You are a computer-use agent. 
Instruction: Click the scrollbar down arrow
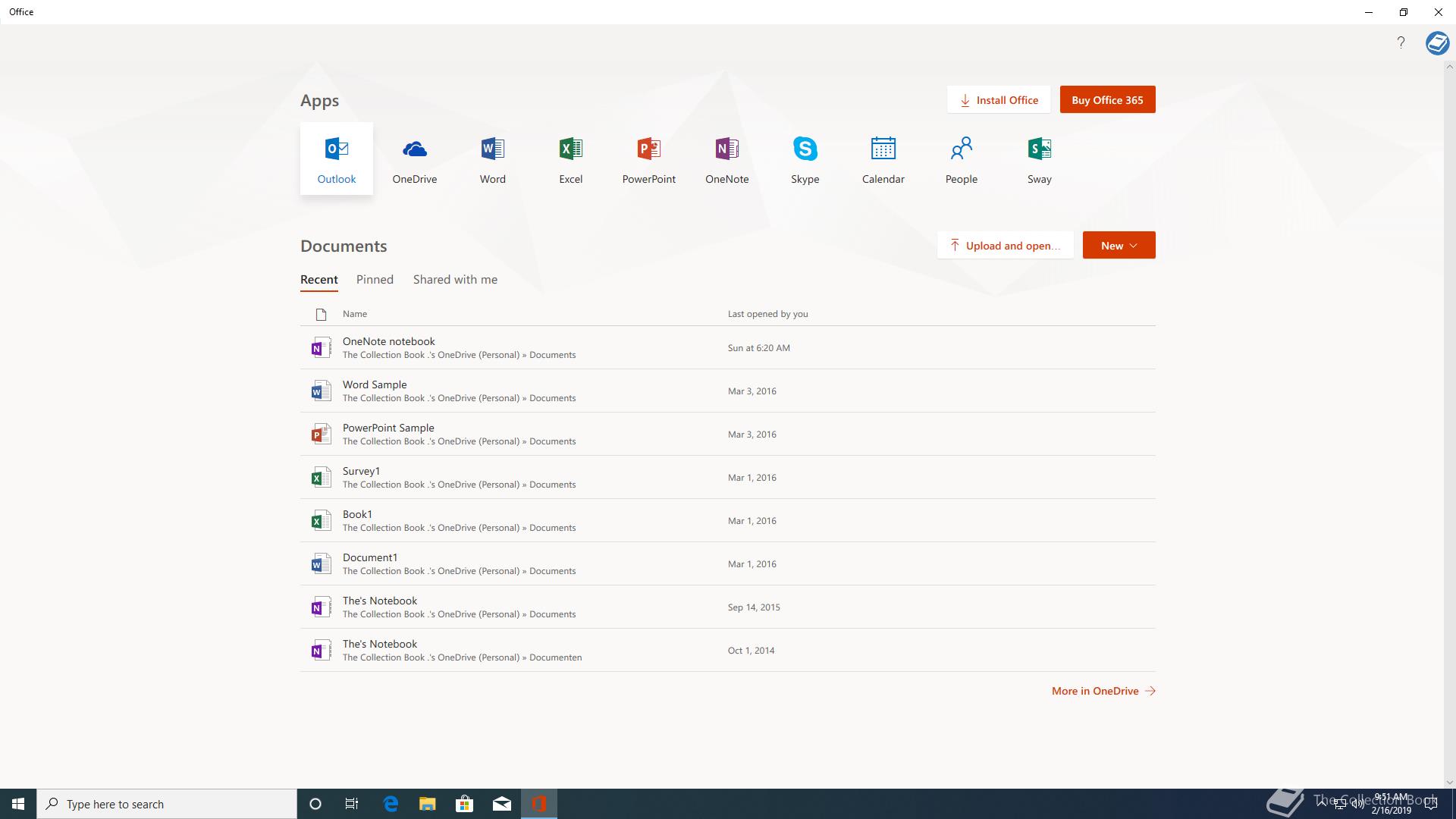tap(1449, 783)
